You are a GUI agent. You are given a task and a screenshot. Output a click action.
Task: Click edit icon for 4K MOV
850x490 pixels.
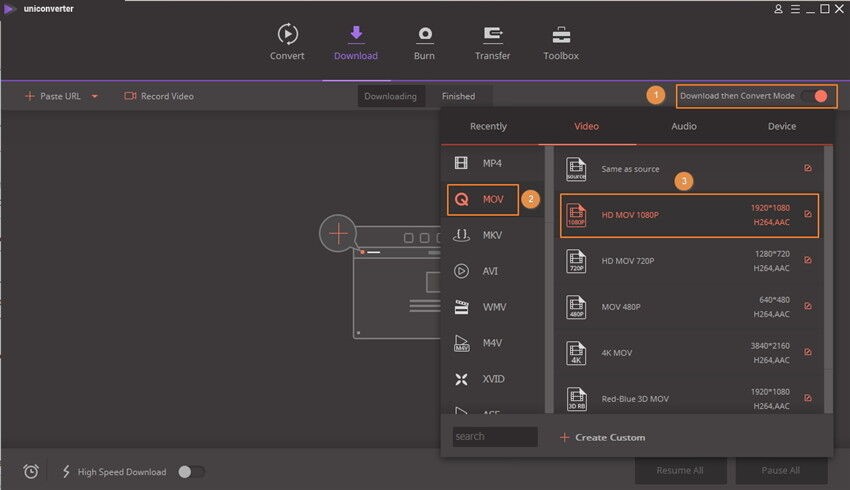pyautogui.click(x=808, y=352)
